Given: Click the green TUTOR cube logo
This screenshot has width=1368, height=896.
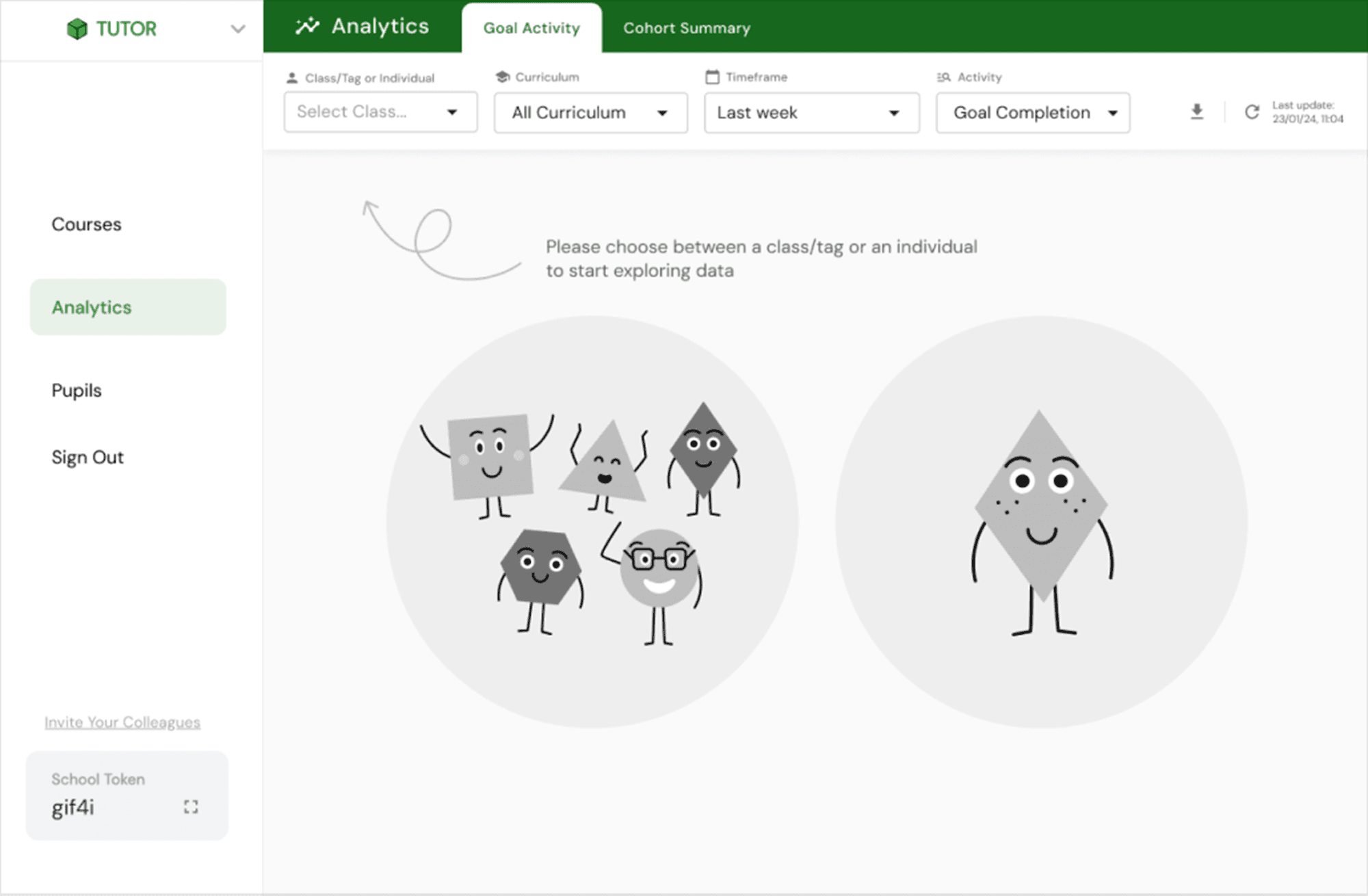Looking at the screenshot, I should coord(77,29).
